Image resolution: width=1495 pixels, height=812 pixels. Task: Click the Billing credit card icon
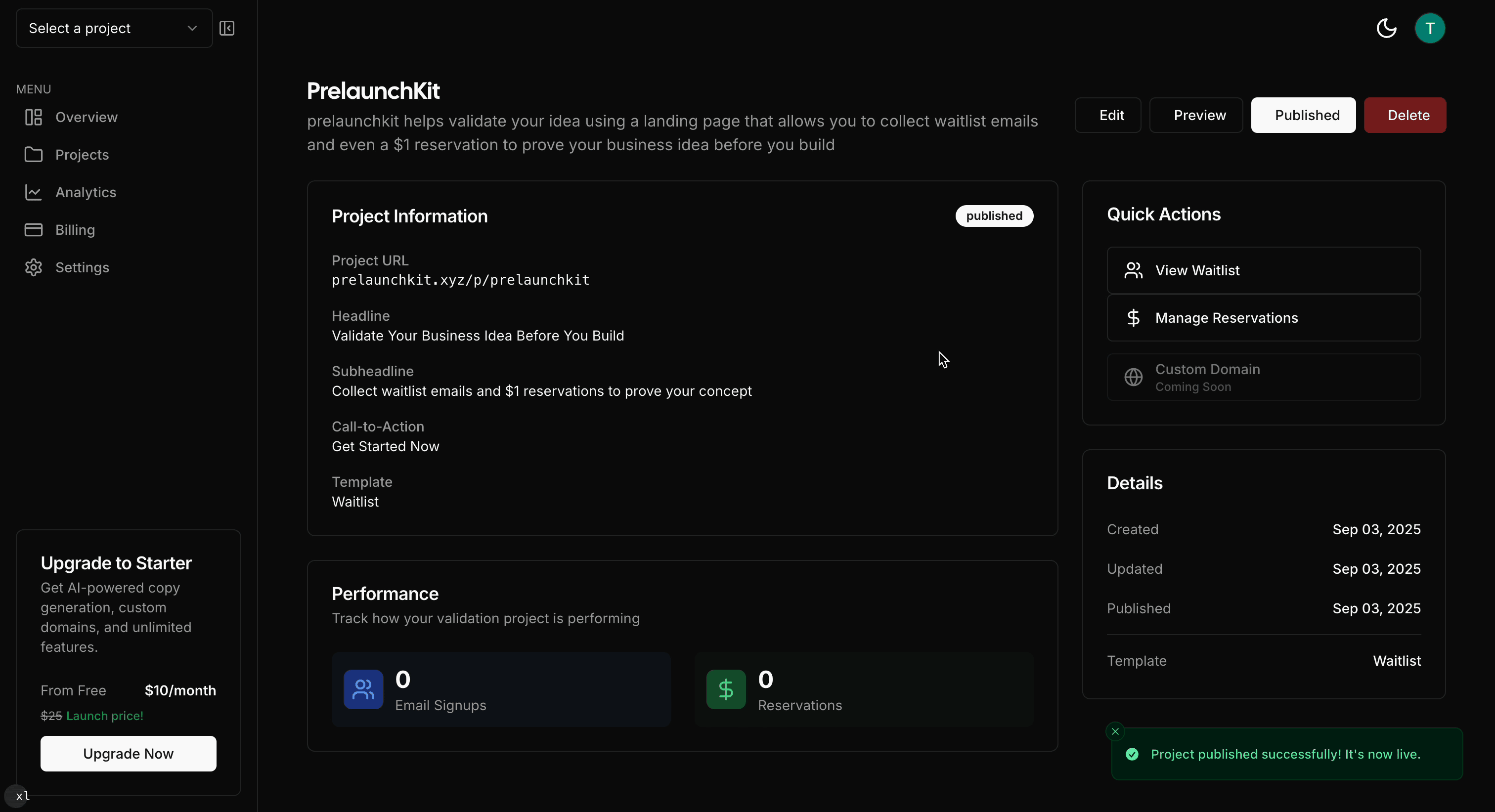[x=33, y=230]
